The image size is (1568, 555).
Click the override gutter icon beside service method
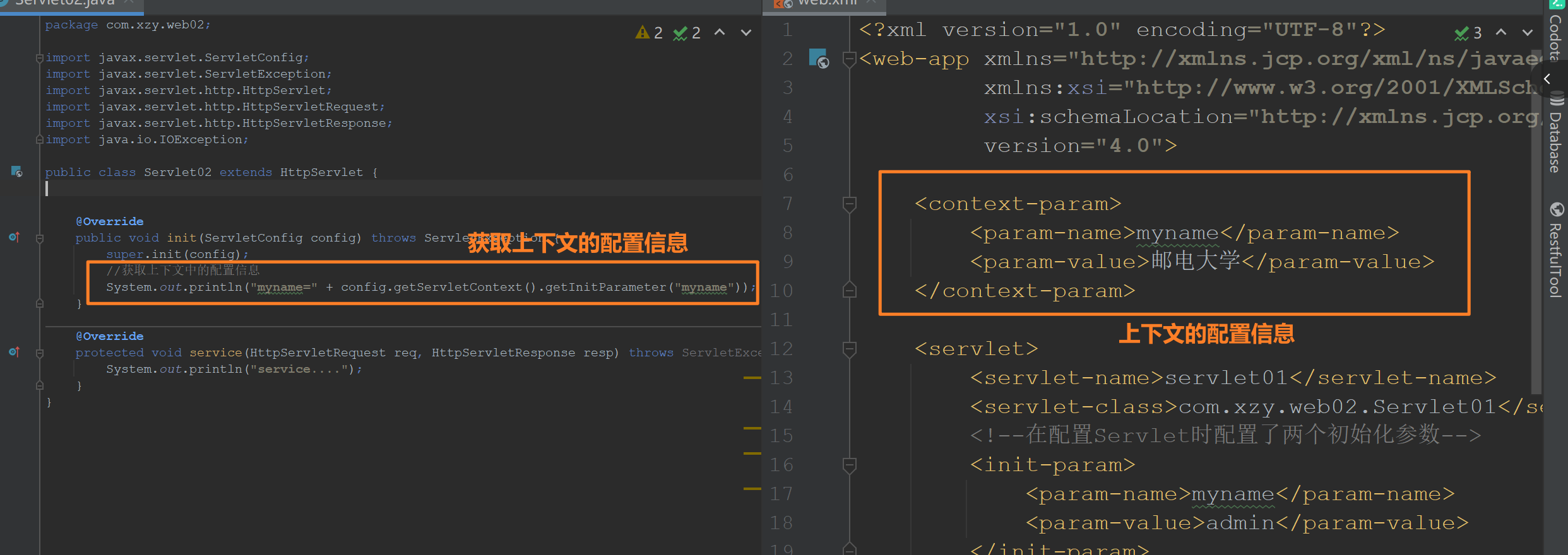pyautogui.click(x=15, y=352)
